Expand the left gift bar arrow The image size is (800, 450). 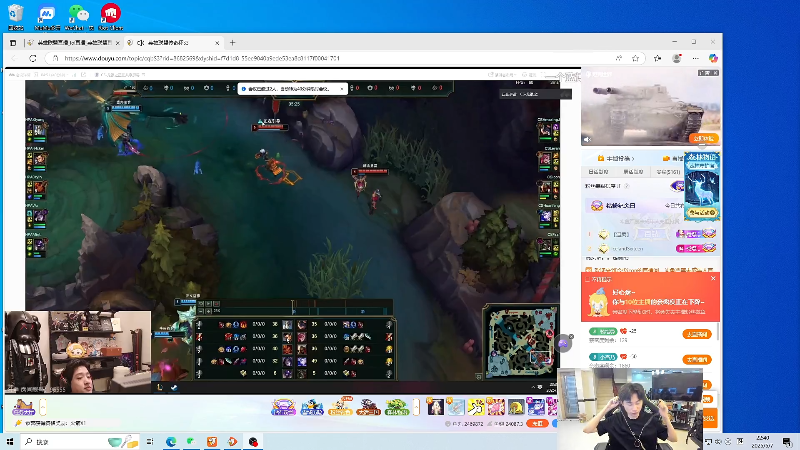43,407
